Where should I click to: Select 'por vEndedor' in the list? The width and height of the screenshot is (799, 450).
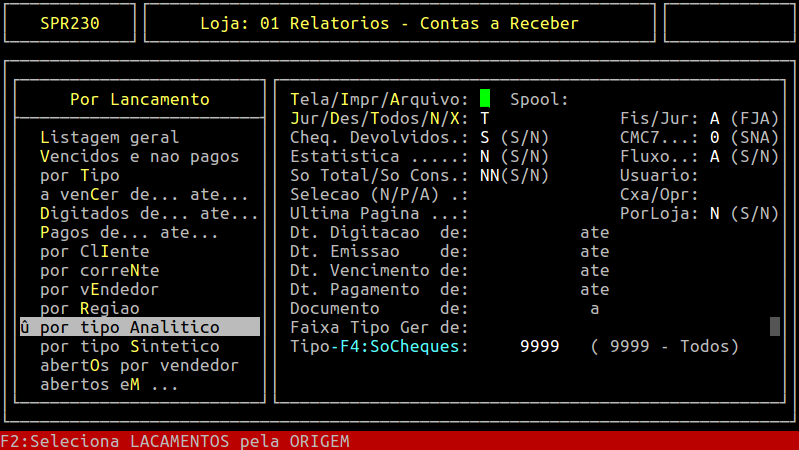[100, 289]
